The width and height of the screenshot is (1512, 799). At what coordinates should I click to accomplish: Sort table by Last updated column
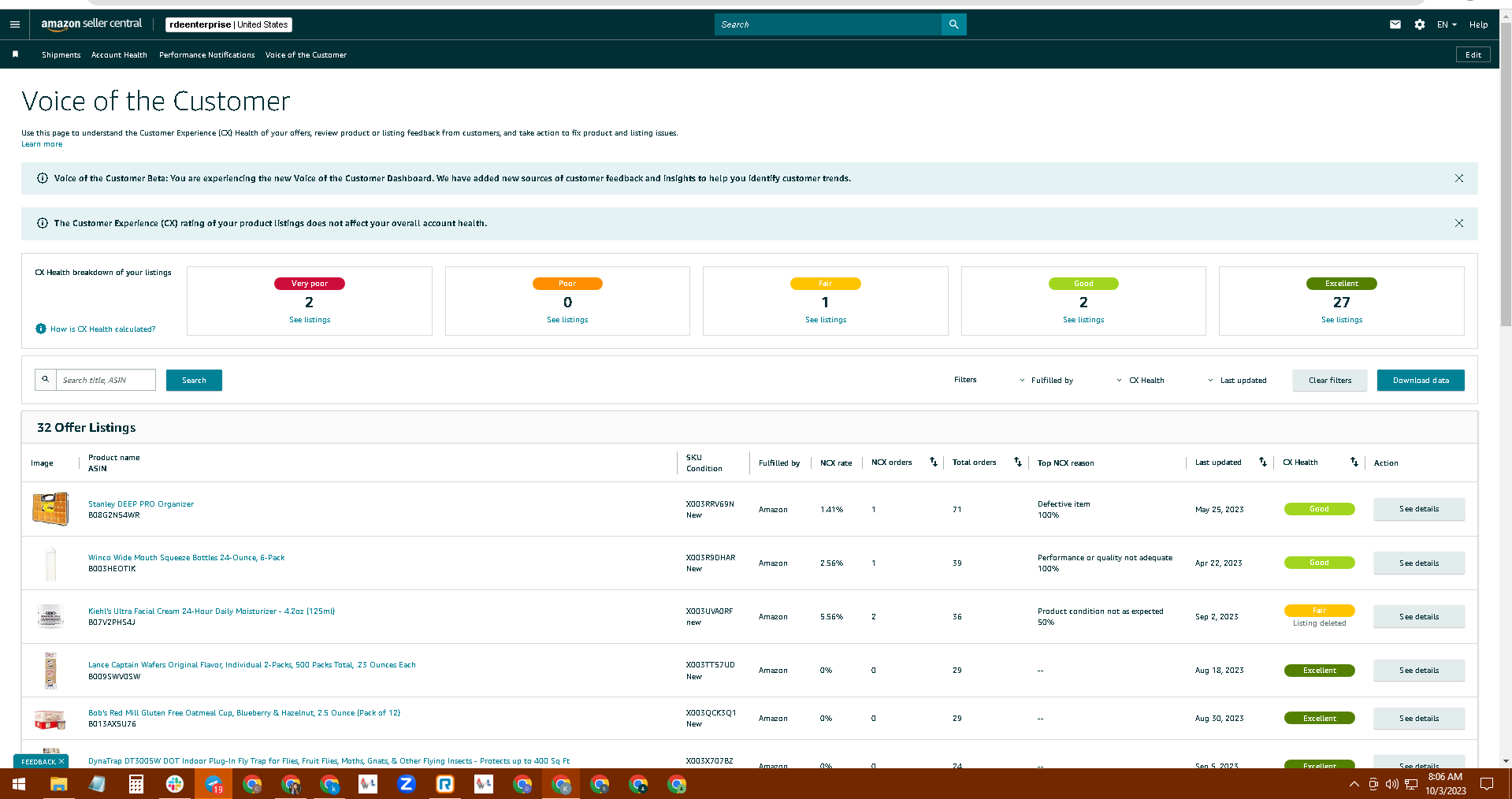coord(1263,462)
